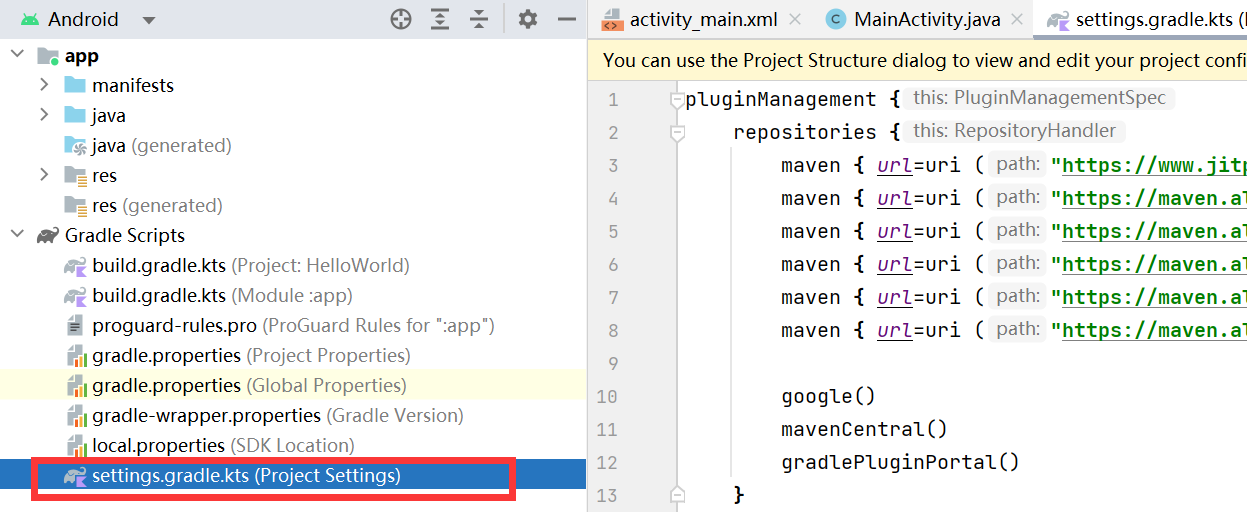This screenshot has width=1247, height=512.
Task: Click the pluginManagement keyword on line 1
Action: (x=780, y=99)
